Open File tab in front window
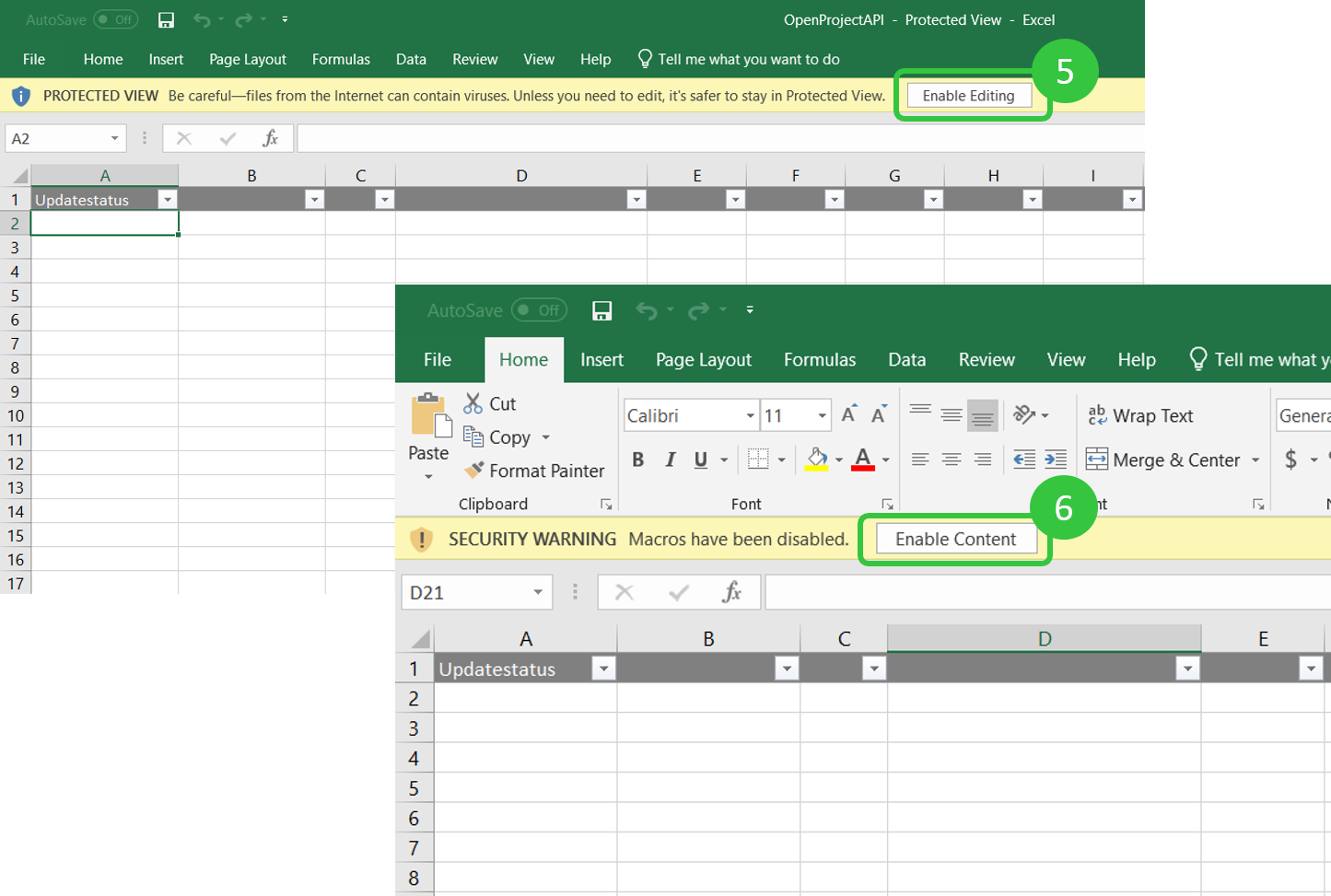1331x896 pixels. pyautogui.click(x=438, y=360)
